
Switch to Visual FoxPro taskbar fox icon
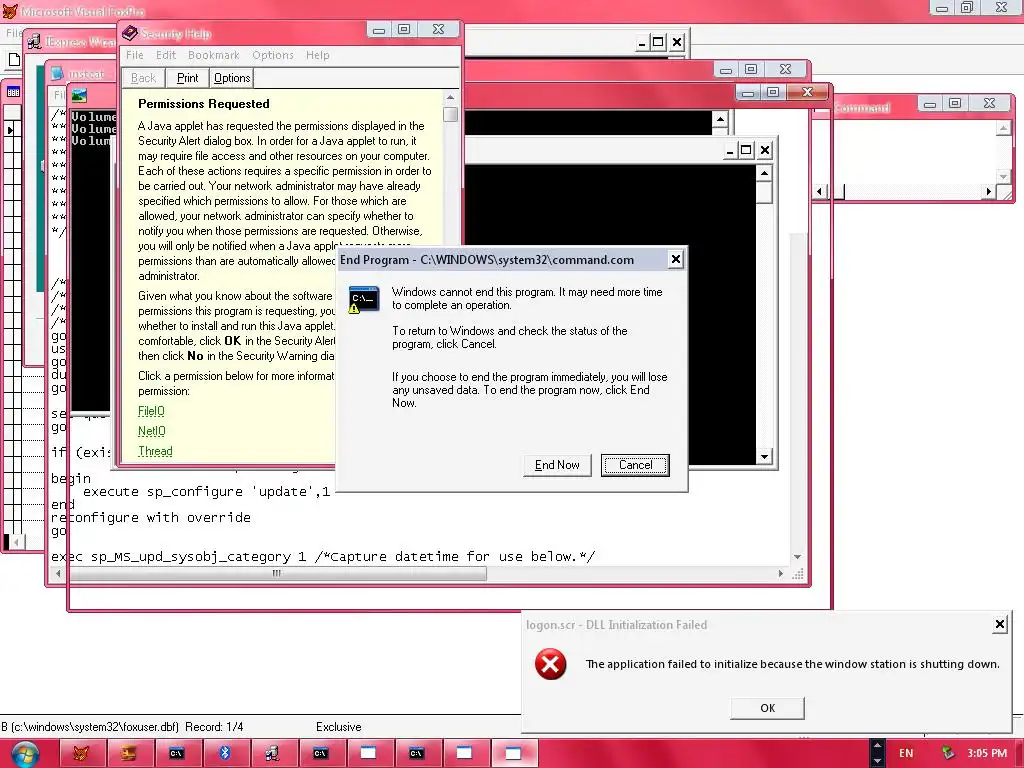click(81, 754)
